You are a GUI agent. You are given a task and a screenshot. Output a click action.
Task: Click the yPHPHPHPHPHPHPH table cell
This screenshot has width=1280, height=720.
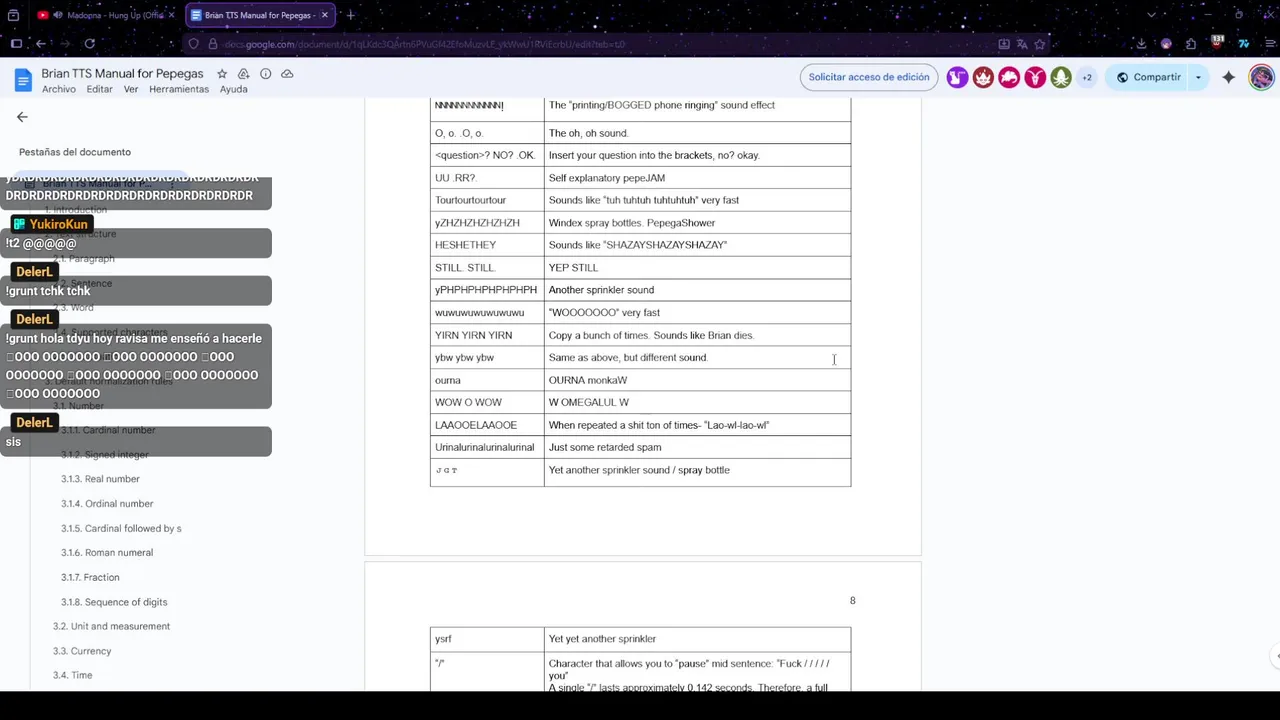coord(487,290)
